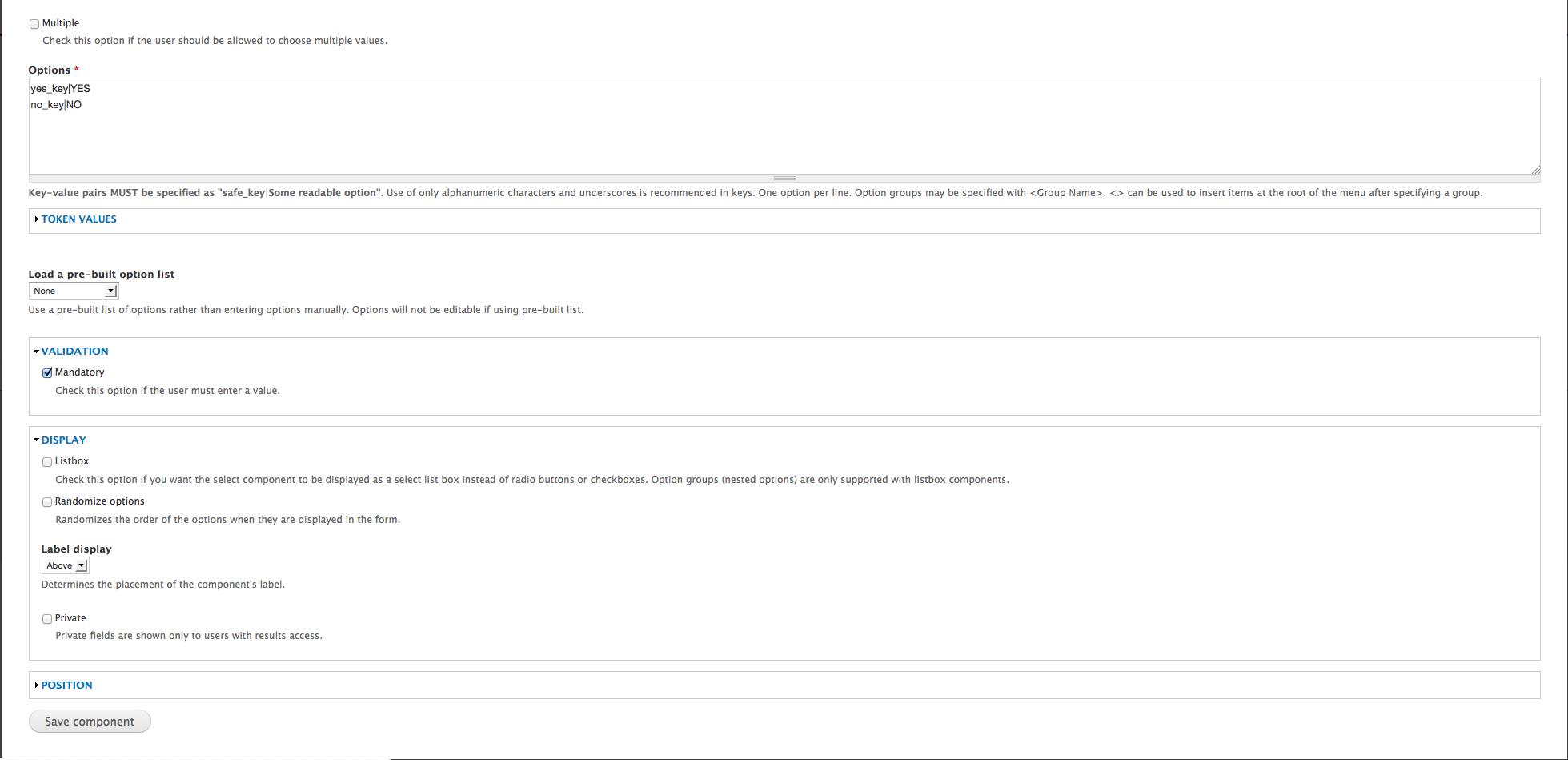Image resolution: width=1568 pixels, height=760 pixels.
Task: Click the VALIDATION fieldset title
Action: 75,352
